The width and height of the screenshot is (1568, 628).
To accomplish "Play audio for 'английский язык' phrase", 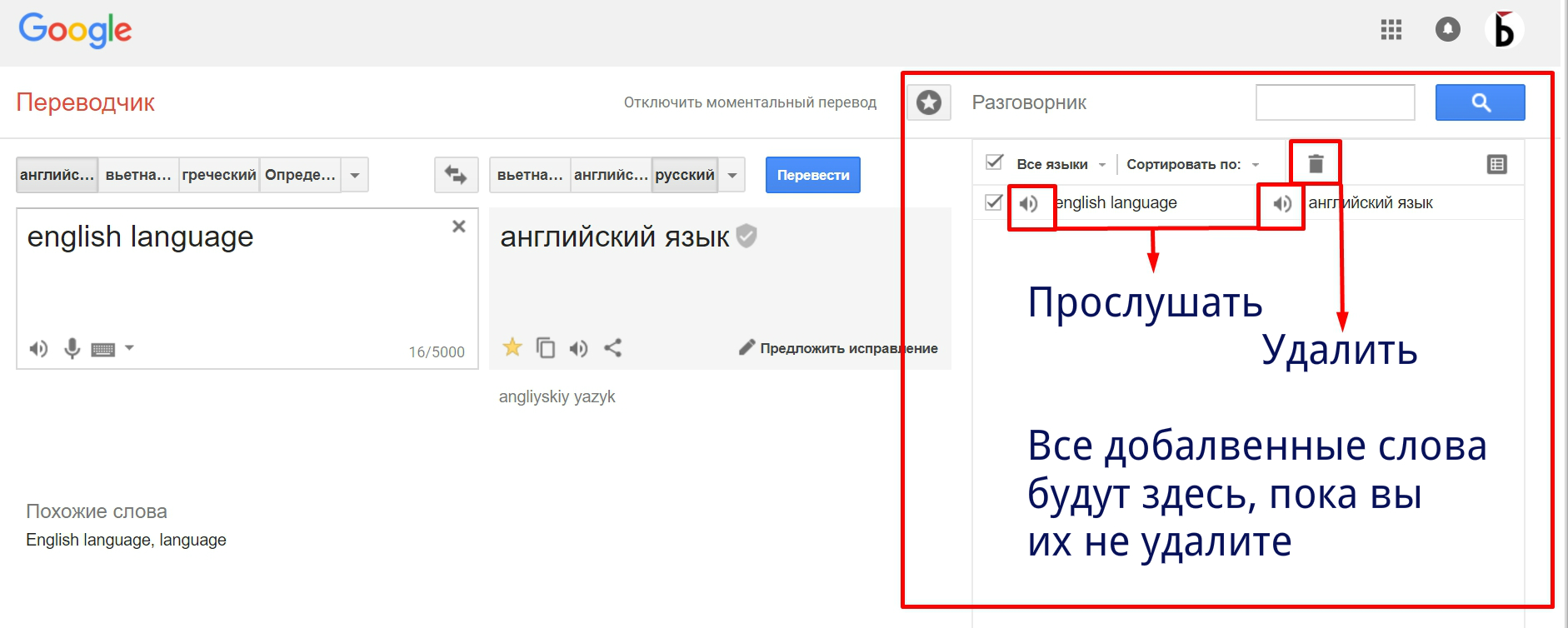I will 1282,203.
